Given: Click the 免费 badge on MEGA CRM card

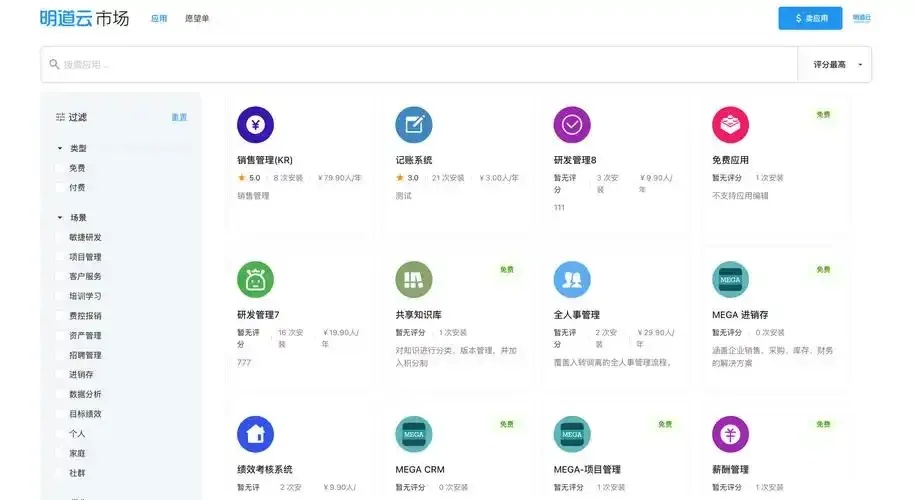Looking at the screenshot, I should click(507, 424).
